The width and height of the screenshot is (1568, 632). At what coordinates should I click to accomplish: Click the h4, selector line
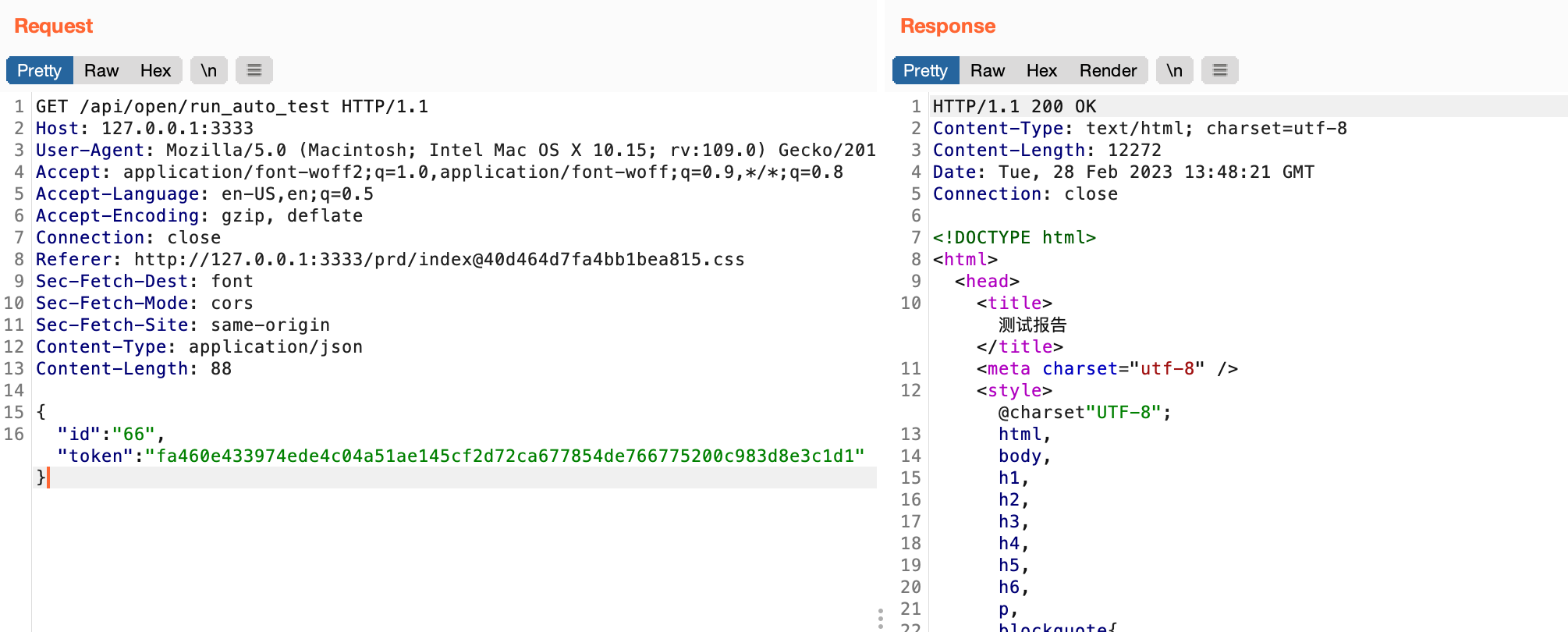[1014, 543]
